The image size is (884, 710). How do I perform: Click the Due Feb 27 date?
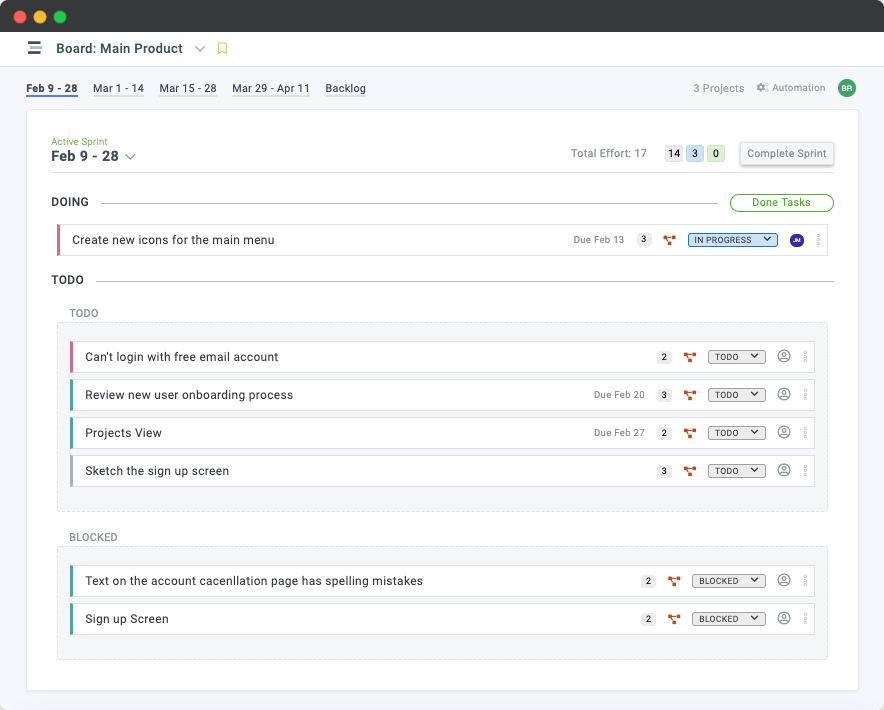[619, 433]
